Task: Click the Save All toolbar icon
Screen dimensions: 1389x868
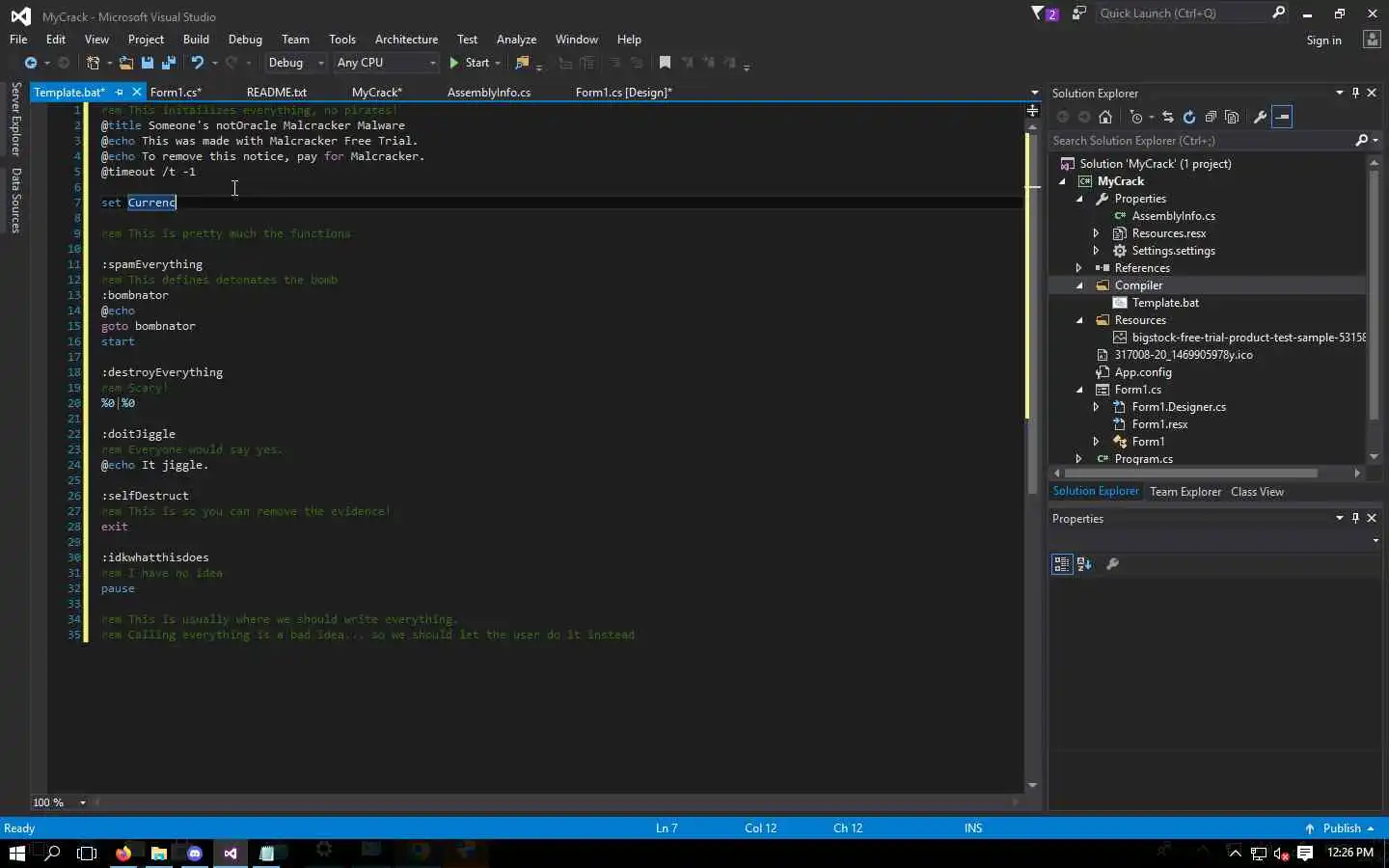Action: tap(169, 63)
